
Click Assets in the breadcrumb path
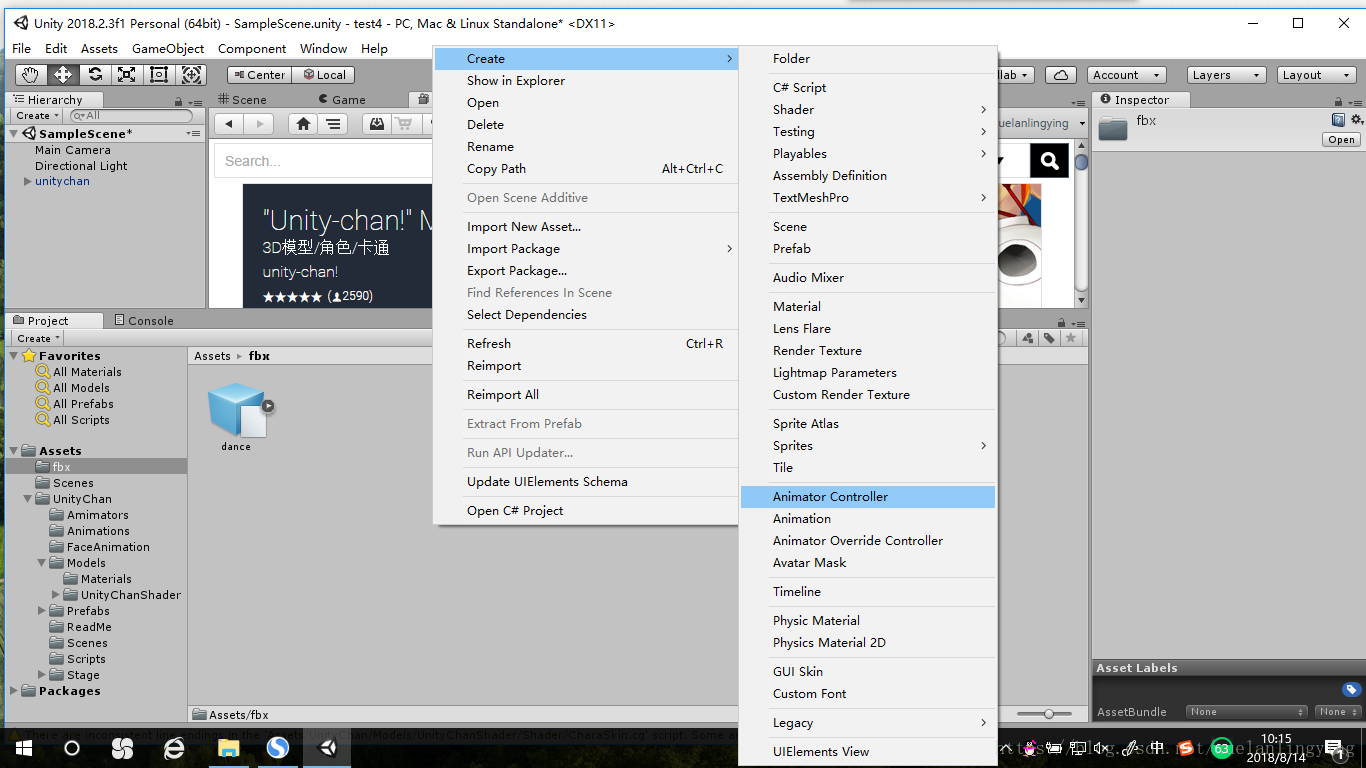click(x=212, y=355)
